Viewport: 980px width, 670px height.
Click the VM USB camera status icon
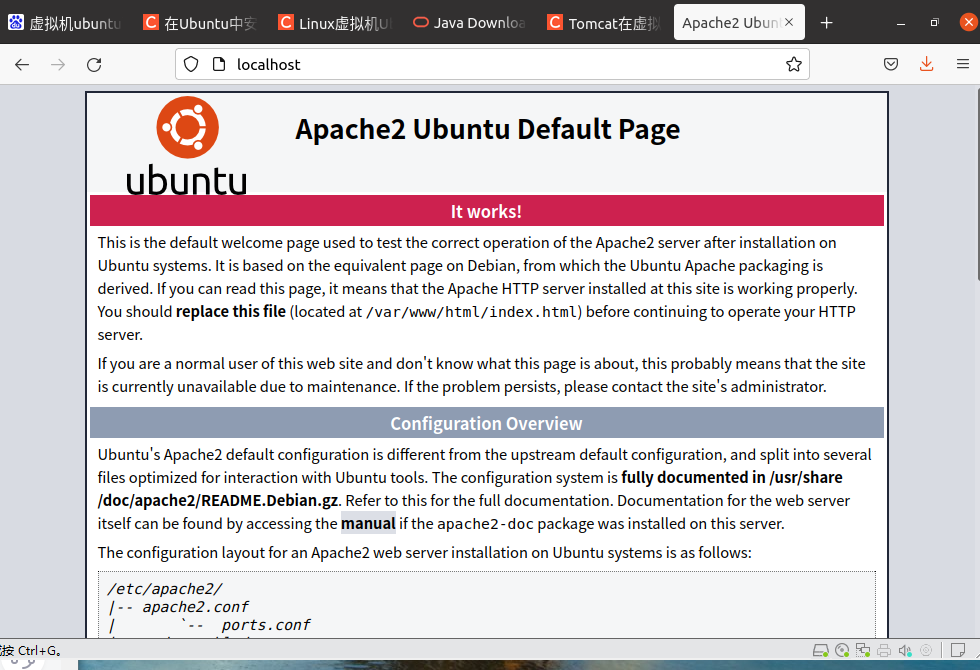(926, 651)
